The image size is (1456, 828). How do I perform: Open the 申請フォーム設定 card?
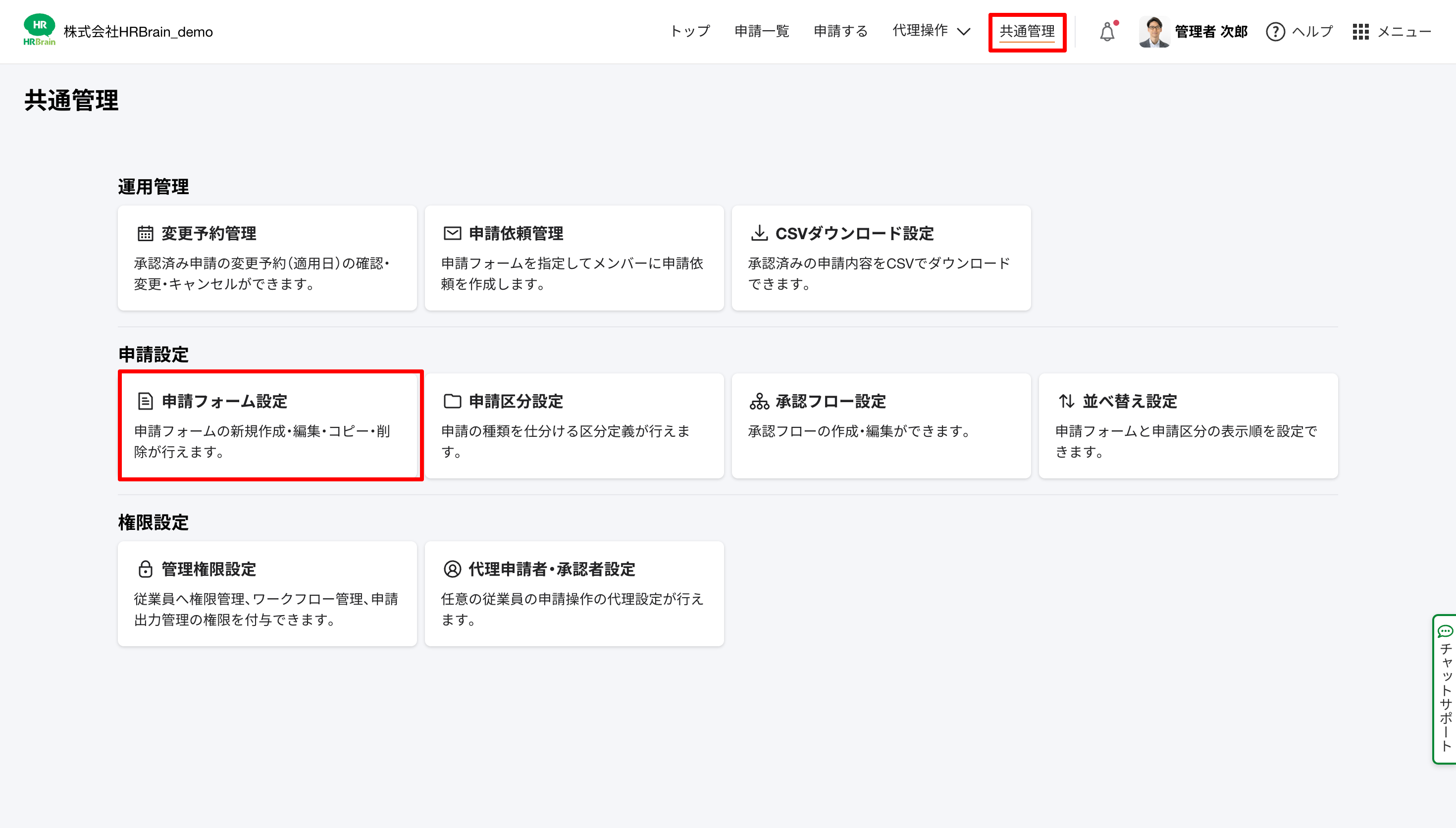click(270, 425)
